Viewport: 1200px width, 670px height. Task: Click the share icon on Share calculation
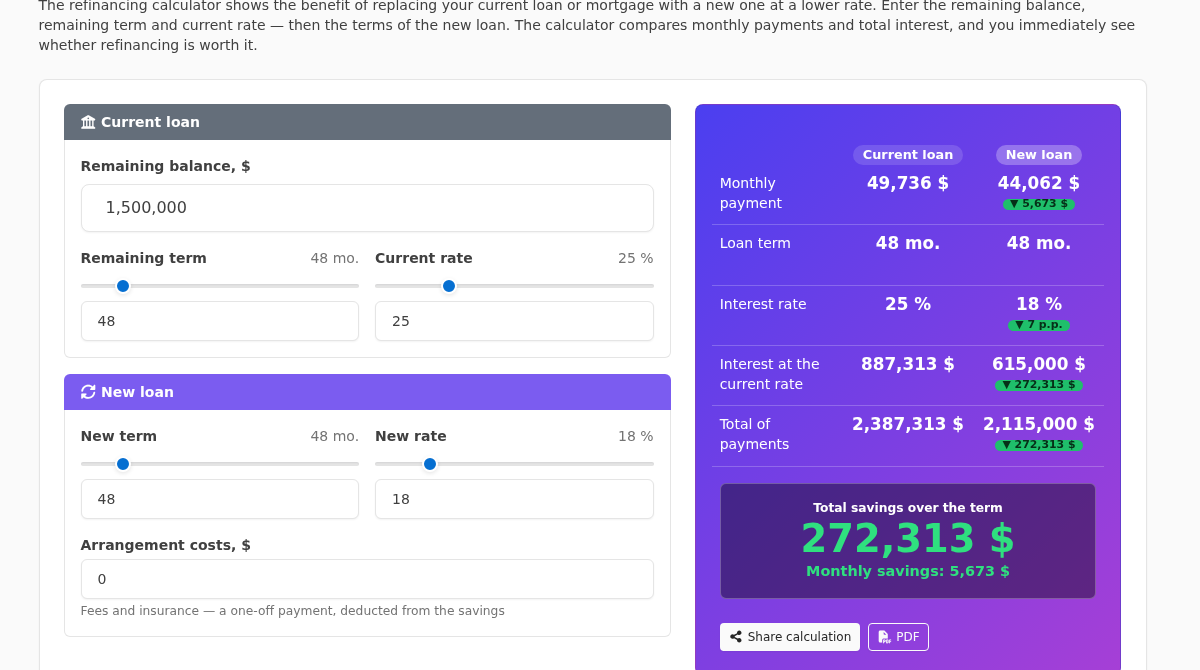(x=736, y=637)
